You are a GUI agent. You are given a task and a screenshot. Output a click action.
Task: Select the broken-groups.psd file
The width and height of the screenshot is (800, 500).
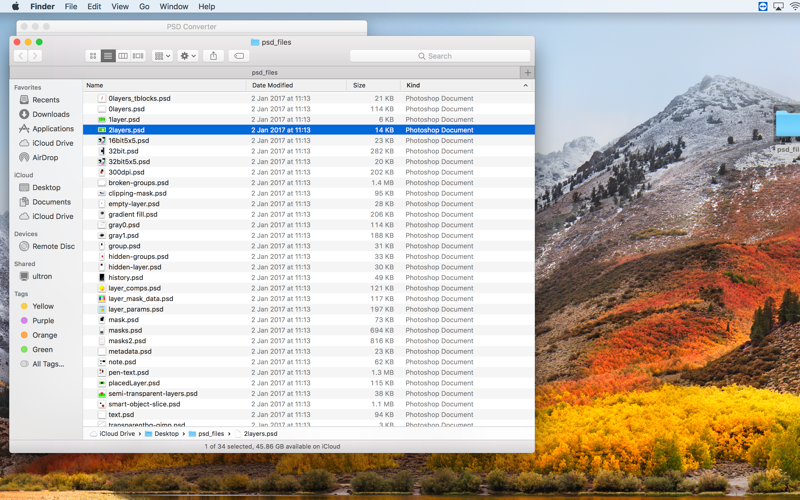pos(309,183)
